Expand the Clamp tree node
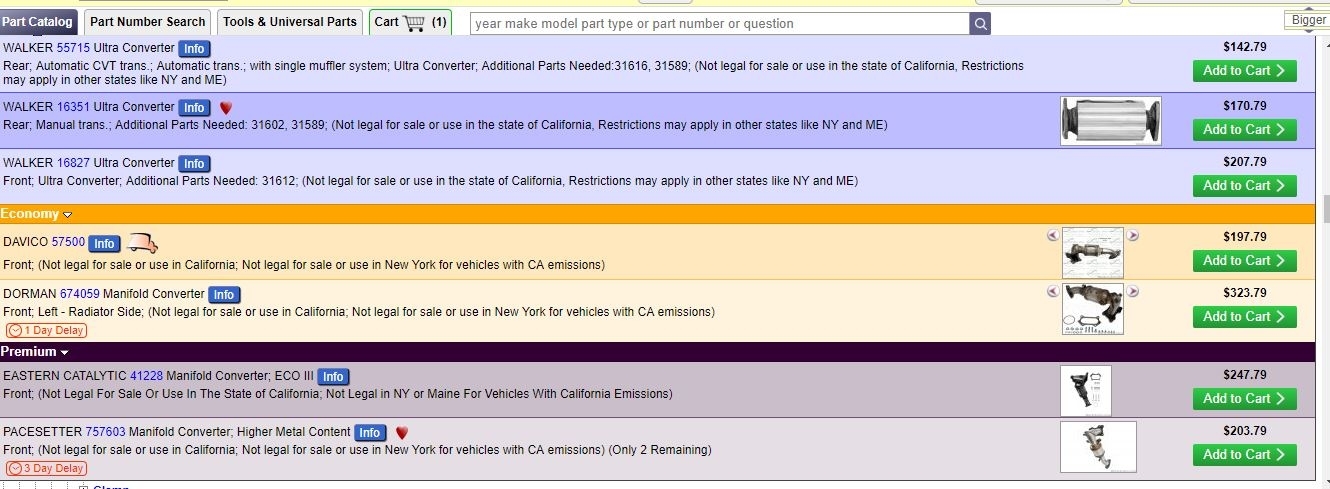Viewport: 1330px width, 489px height. (84, 486)
